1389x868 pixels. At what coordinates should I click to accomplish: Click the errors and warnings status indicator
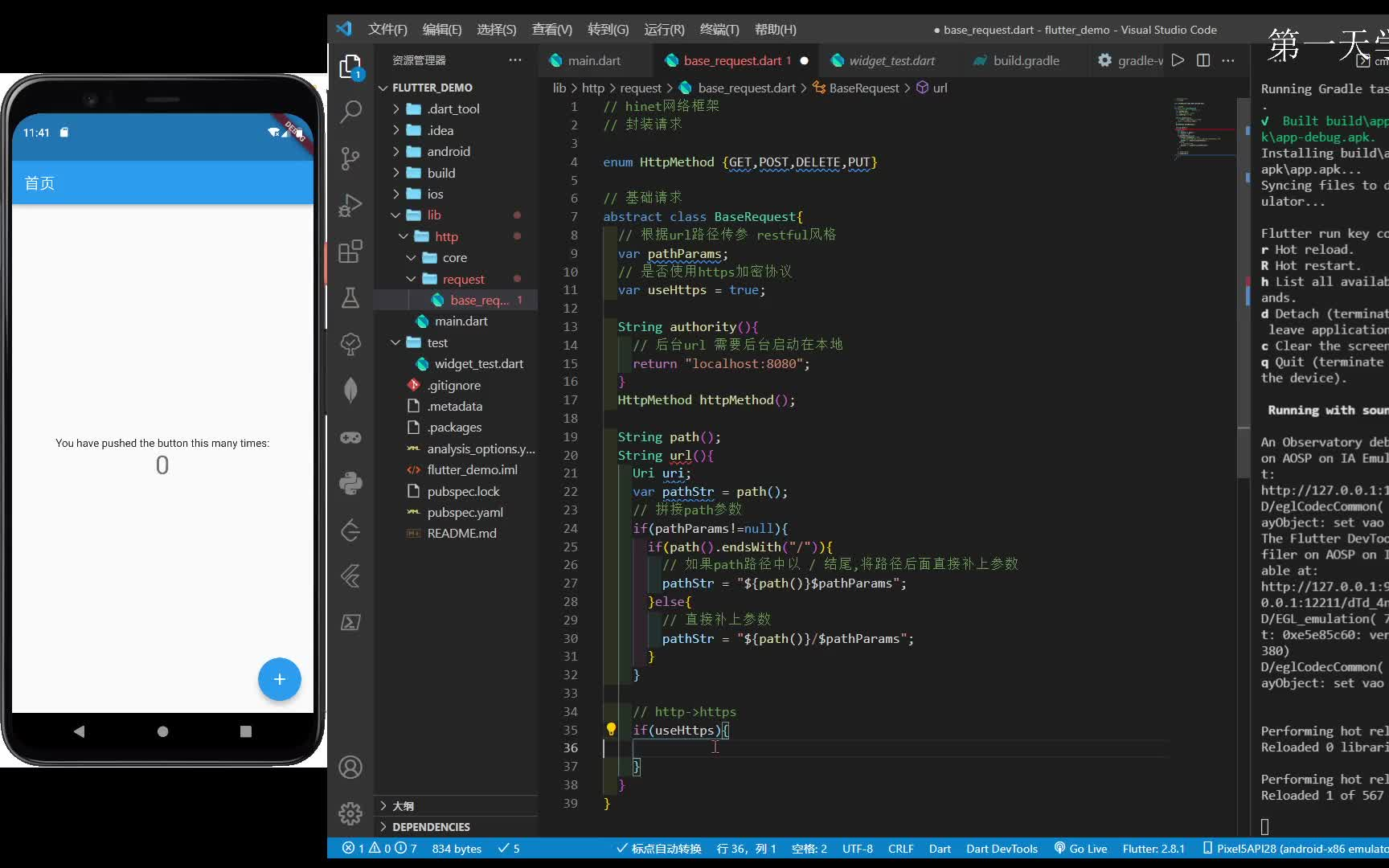[x=379, y=848]
